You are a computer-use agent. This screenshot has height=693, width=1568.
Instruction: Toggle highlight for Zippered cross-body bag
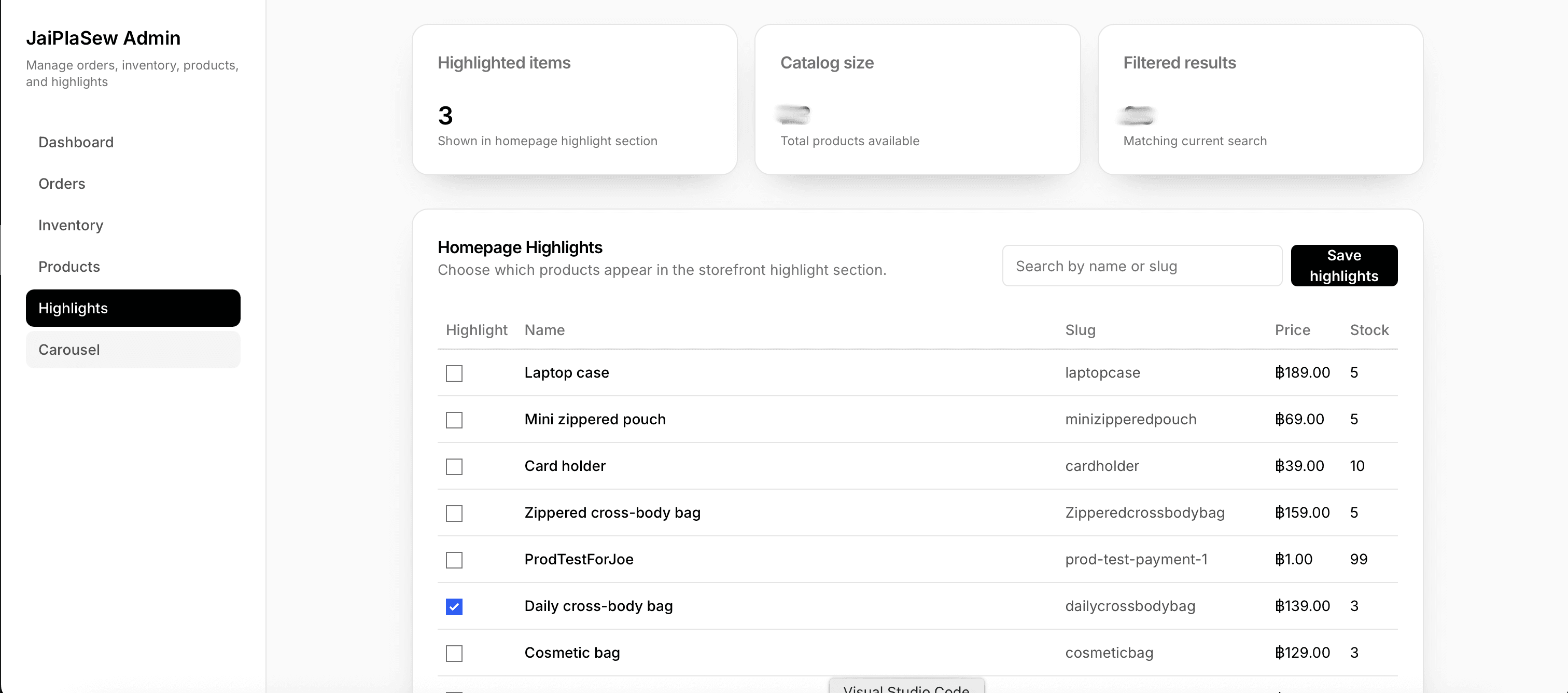pos(454,512)
